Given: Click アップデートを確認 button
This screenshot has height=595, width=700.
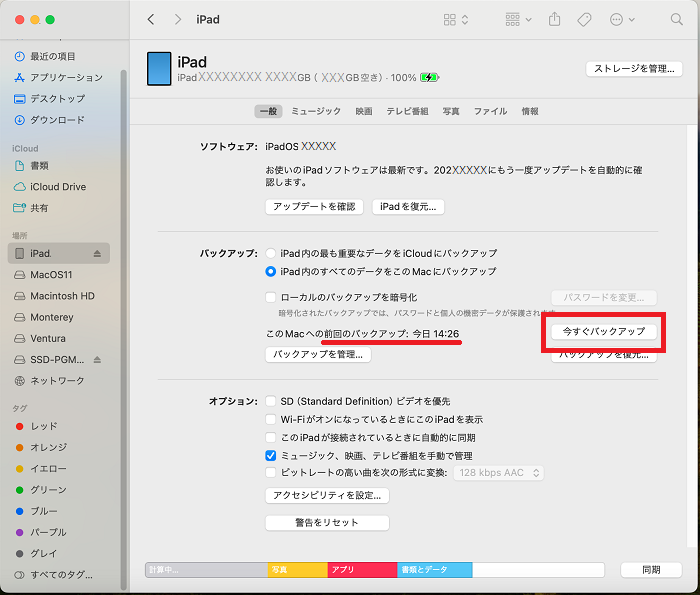Looking at the screenshot, I should pos(314,207).
